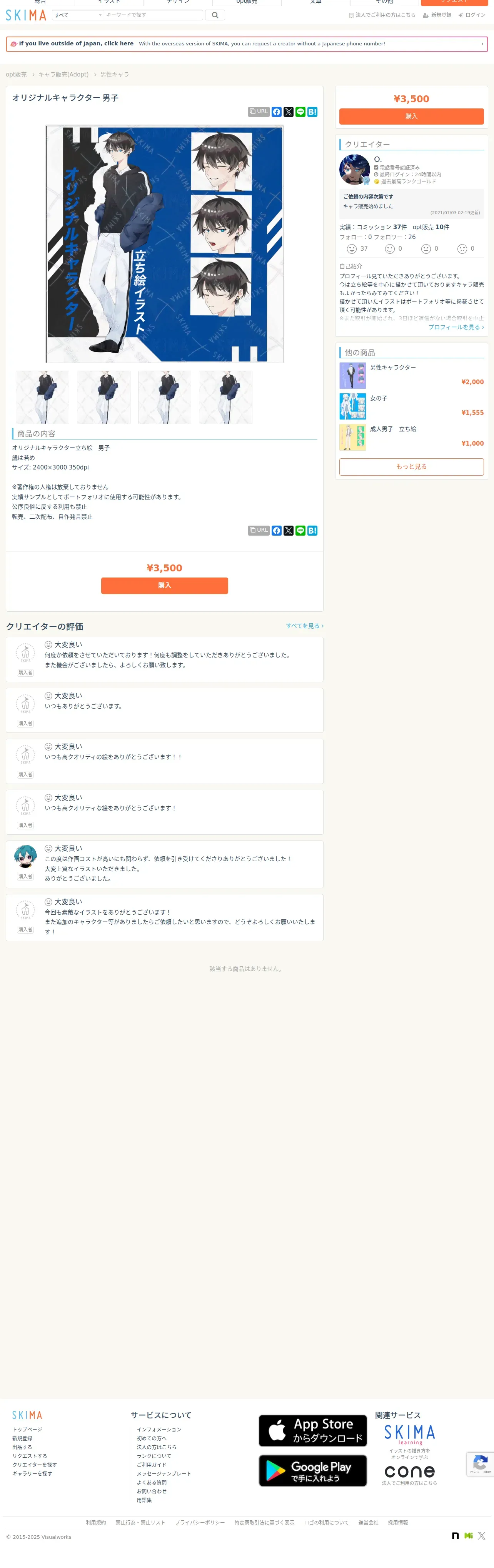Open ギャラリーを探す footer link
The height and width of the screenshot is (1568, 494).
coord(32,1474)
